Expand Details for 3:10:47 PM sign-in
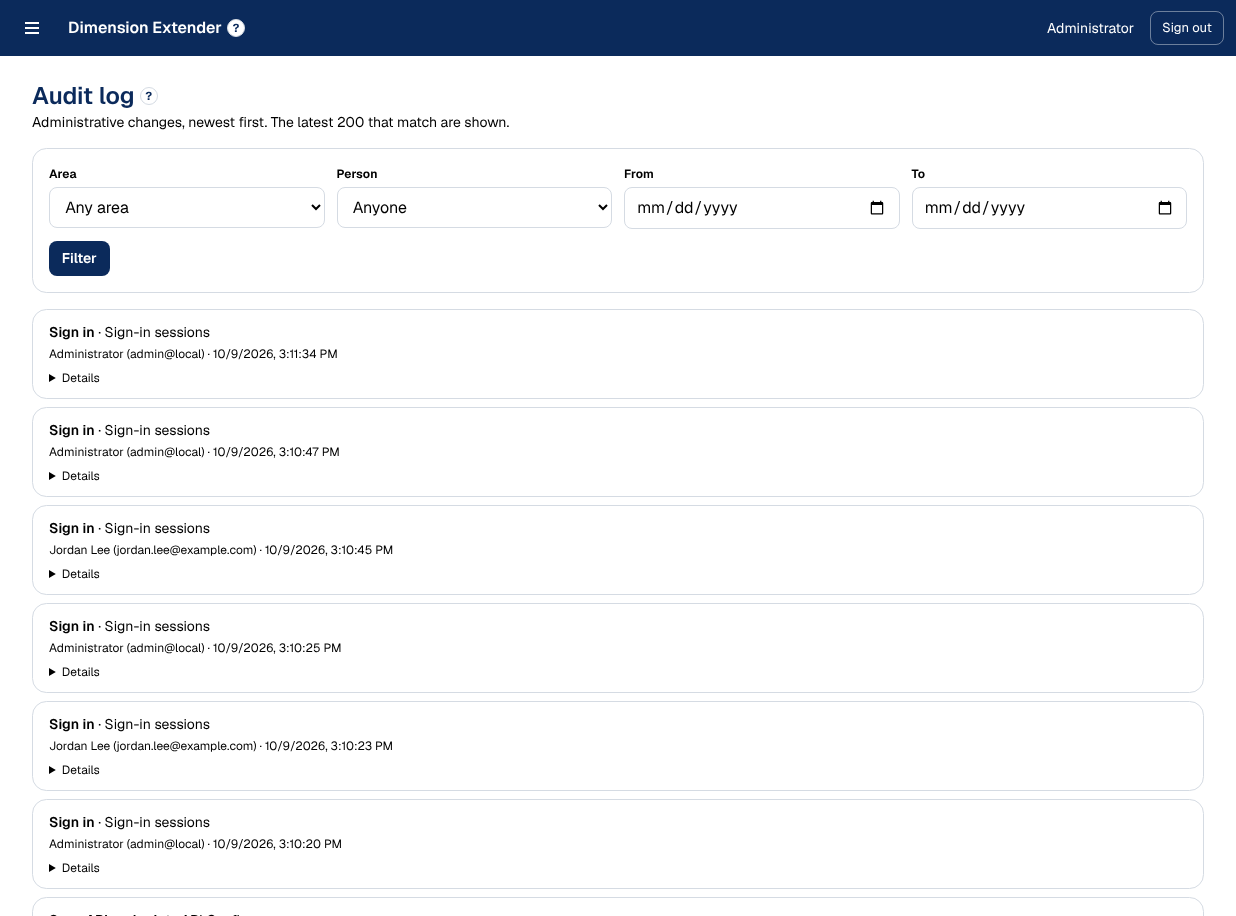The width and height of the screenshot is (1236, 916). coord(75,476)
